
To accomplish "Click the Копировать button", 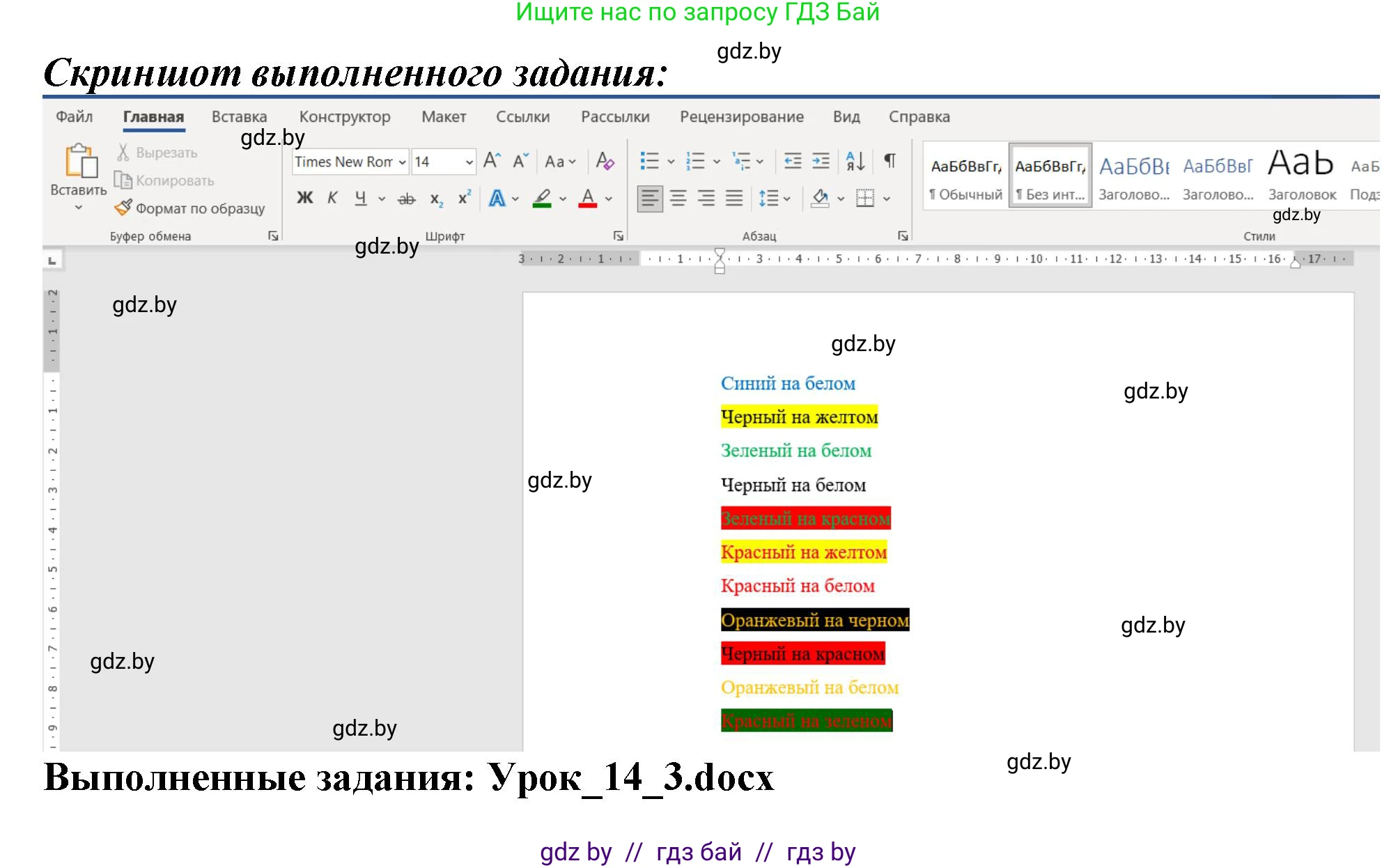I will [x=166, y=180].
